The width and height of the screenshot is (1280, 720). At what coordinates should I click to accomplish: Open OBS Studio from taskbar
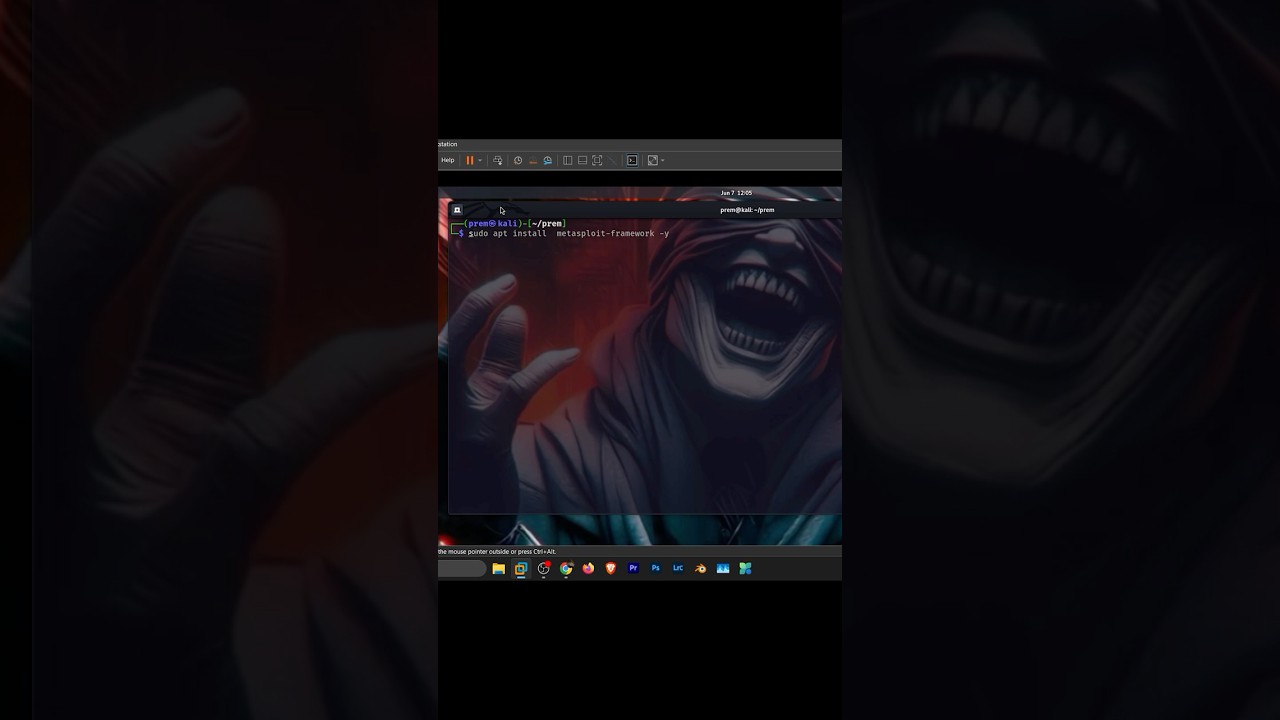[x=544, y=568]
